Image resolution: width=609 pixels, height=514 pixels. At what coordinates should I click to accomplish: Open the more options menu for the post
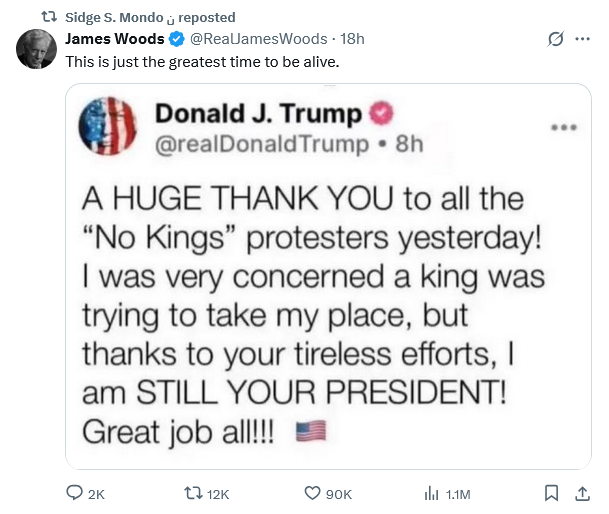point(583,40)
